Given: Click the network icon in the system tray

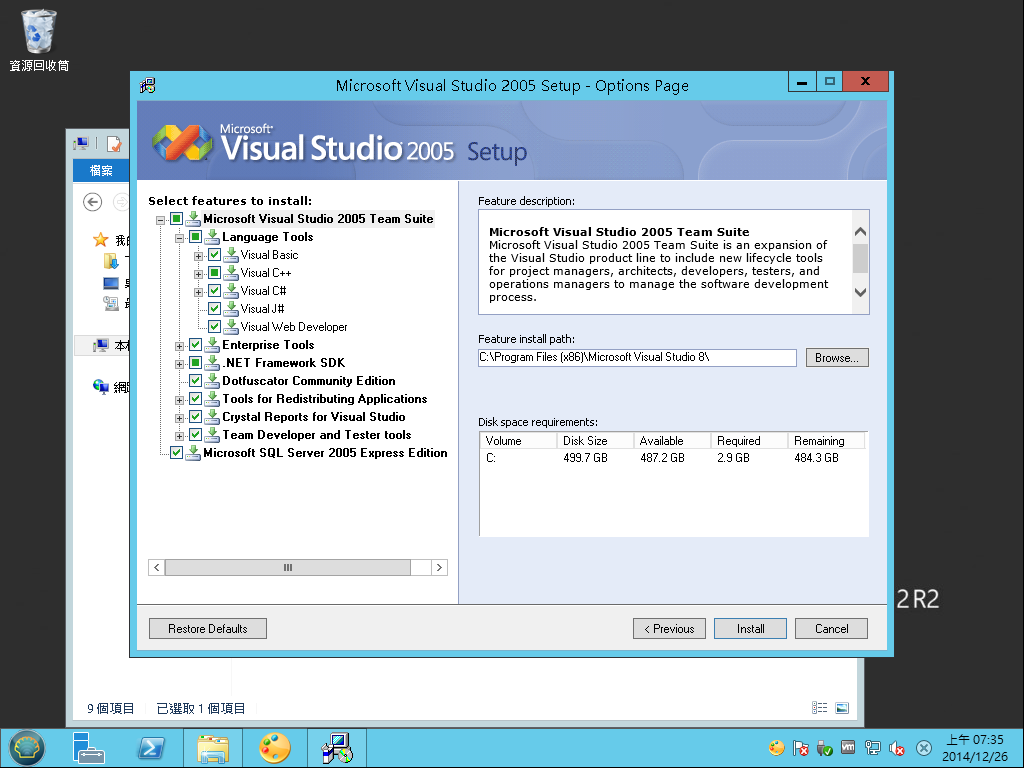Looking at the screenshot, I should (x=872, y=748).
